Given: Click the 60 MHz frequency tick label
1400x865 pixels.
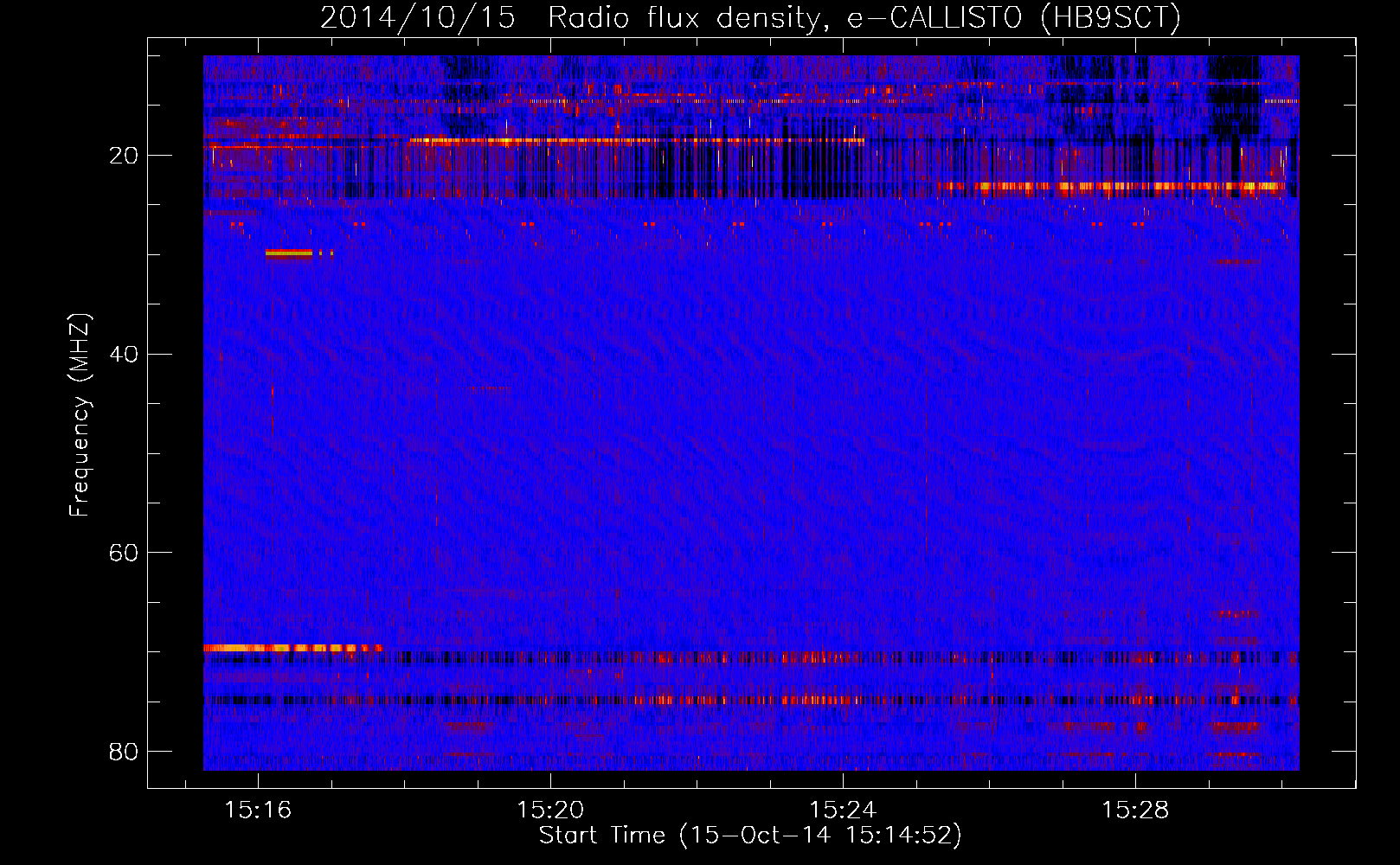Looking at the screenshot, I should click(x=124, y=552).
